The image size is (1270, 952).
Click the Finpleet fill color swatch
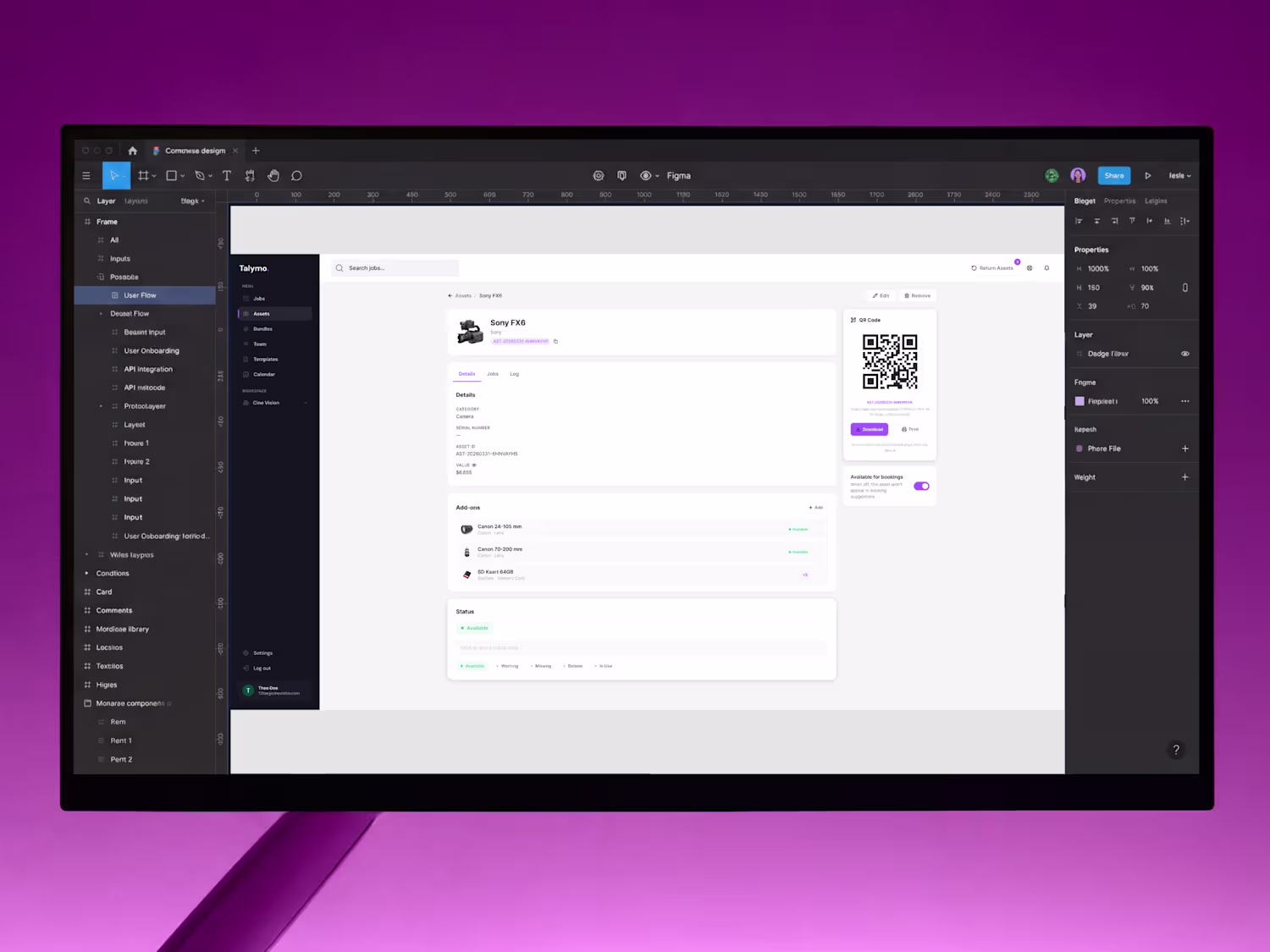pyautogui.click(x=1079, y=401)
